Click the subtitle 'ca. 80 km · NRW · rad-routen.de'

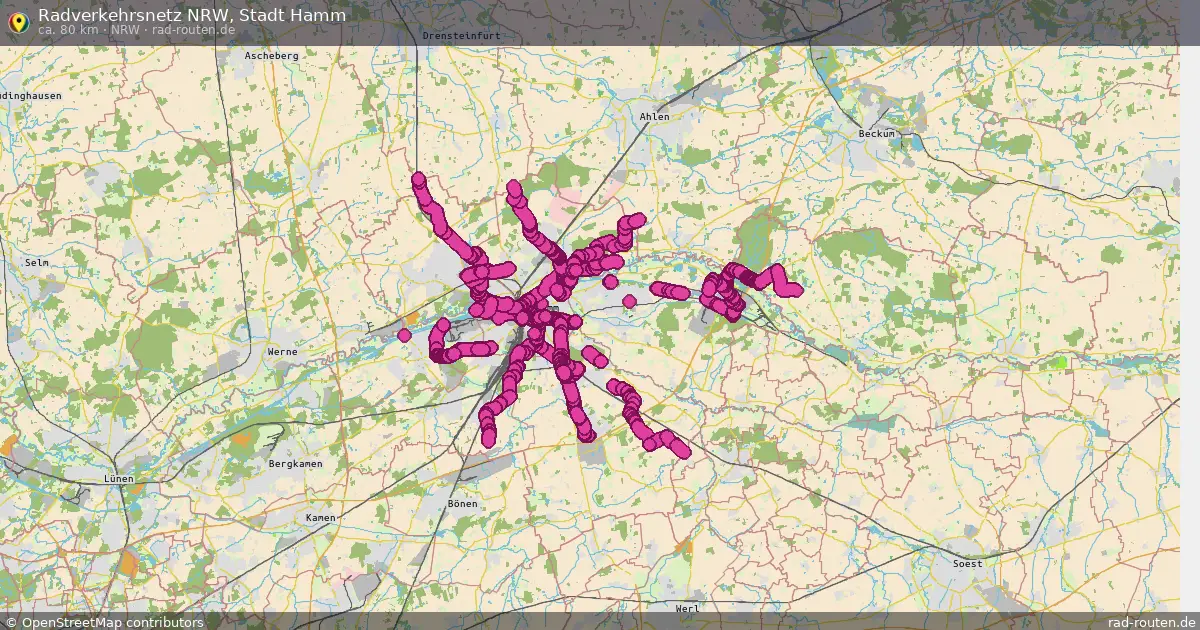pos(137,30)
